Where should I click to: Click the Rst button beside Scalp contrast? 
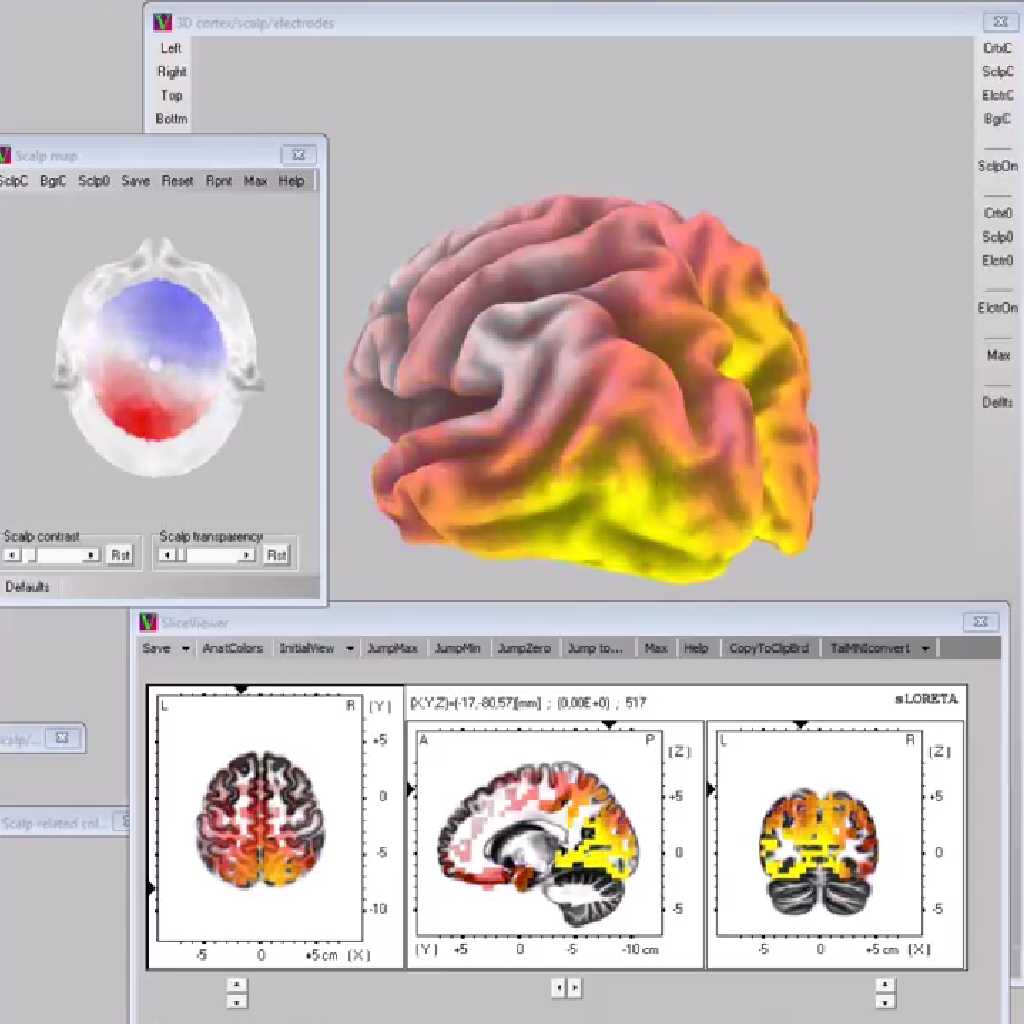[120, 555]
